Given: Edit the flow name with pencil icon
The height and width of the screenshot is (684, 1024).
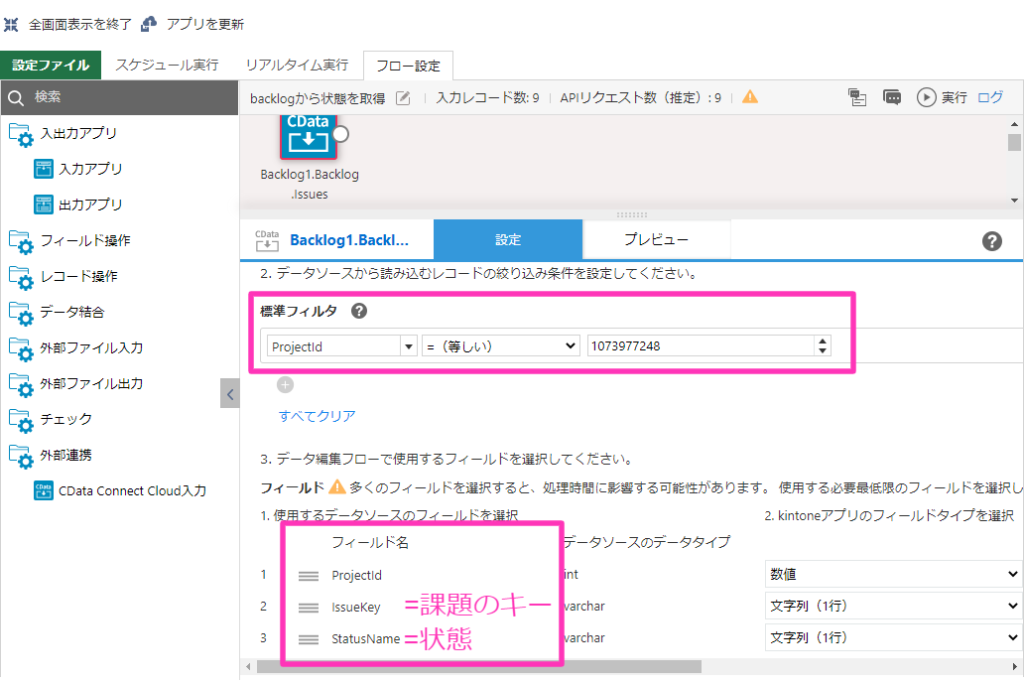Looking at the screenshot, I should point(404,98).
